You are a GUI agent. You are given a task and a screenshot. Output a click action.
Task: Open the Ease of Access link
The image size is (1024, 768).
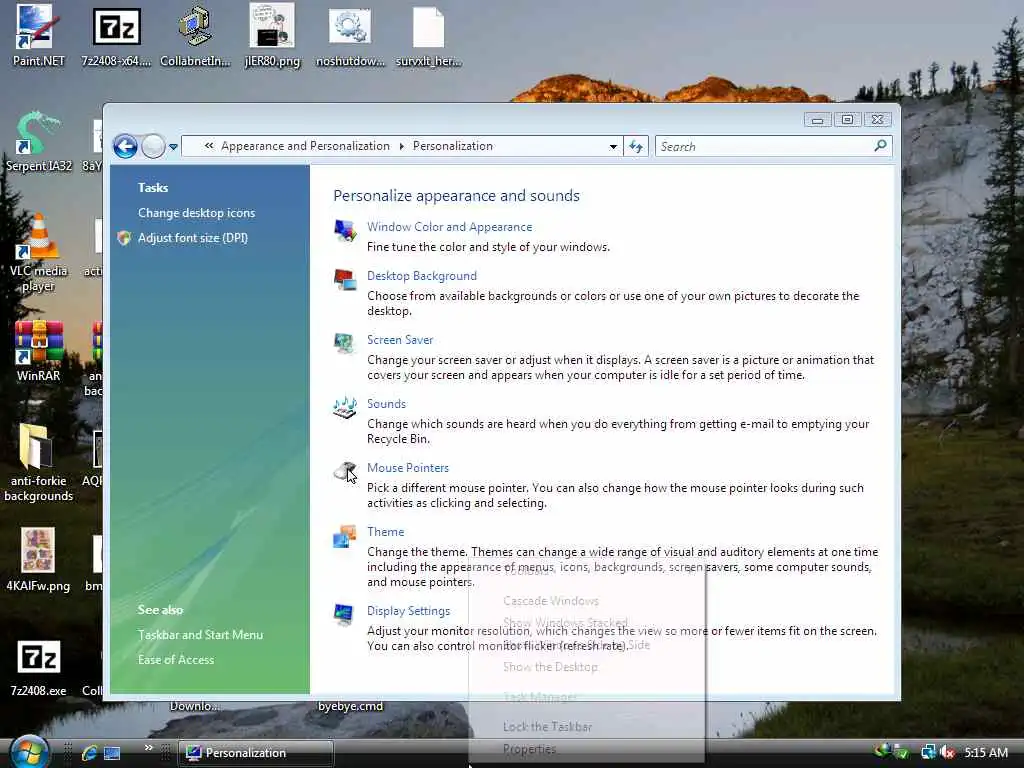point(176,660)
